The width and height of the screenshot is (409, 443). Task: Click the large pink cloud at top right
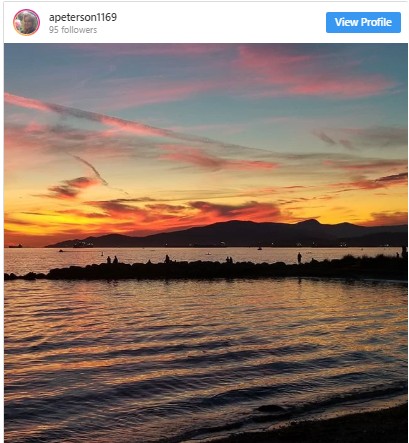coord(313,72)
